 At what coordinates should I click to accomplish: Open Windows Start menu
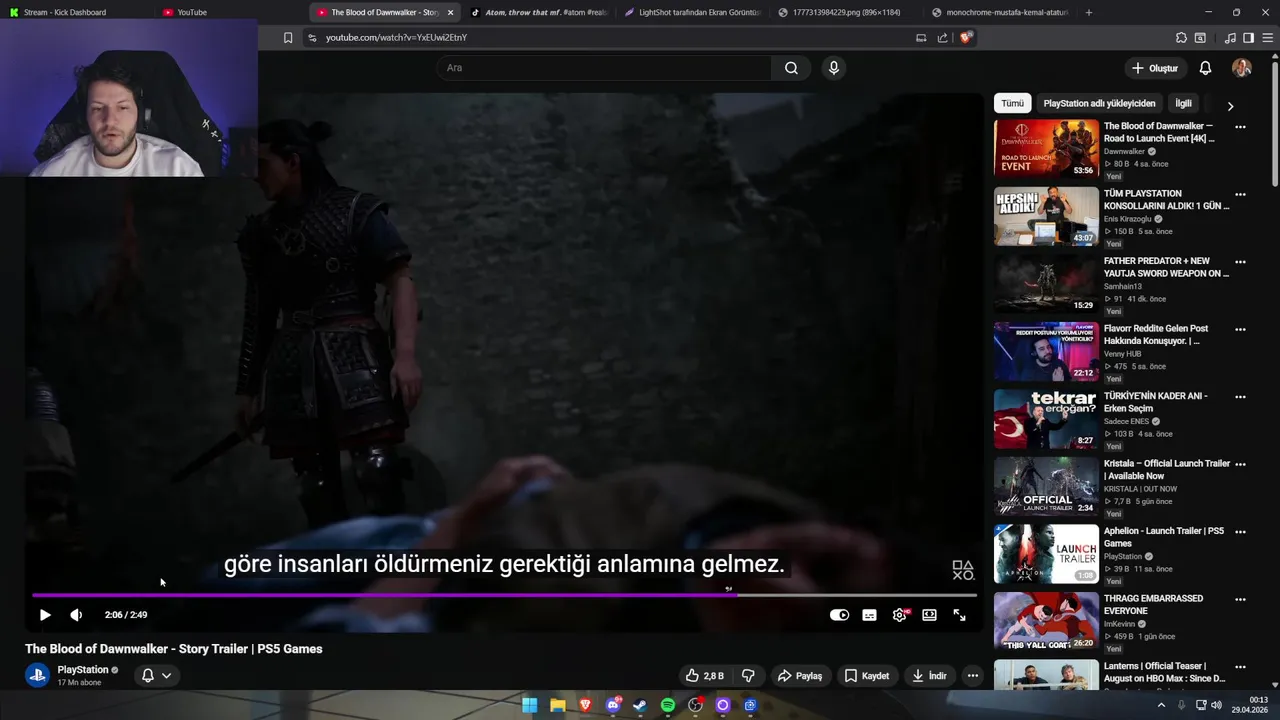530,705
